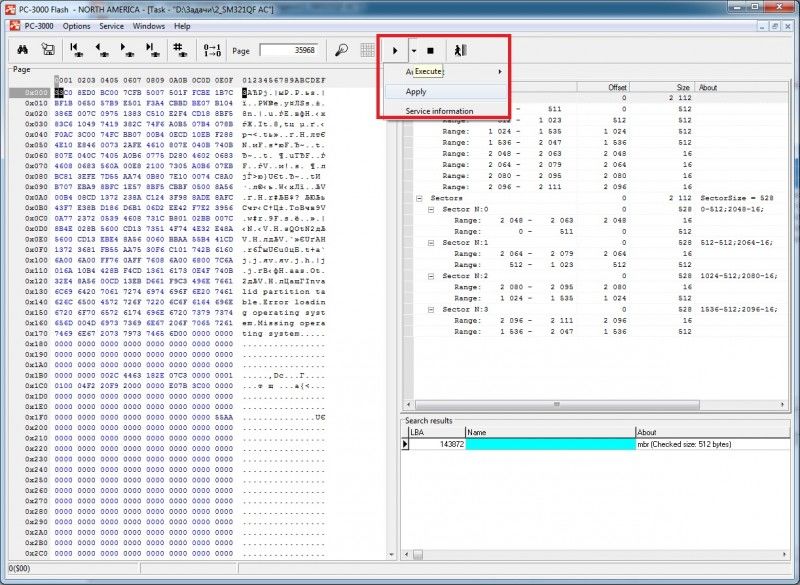The height and width of the screenshot is (585, 800).
Task: Click the go-to page number icon
Action: click(x=180, y=49)
